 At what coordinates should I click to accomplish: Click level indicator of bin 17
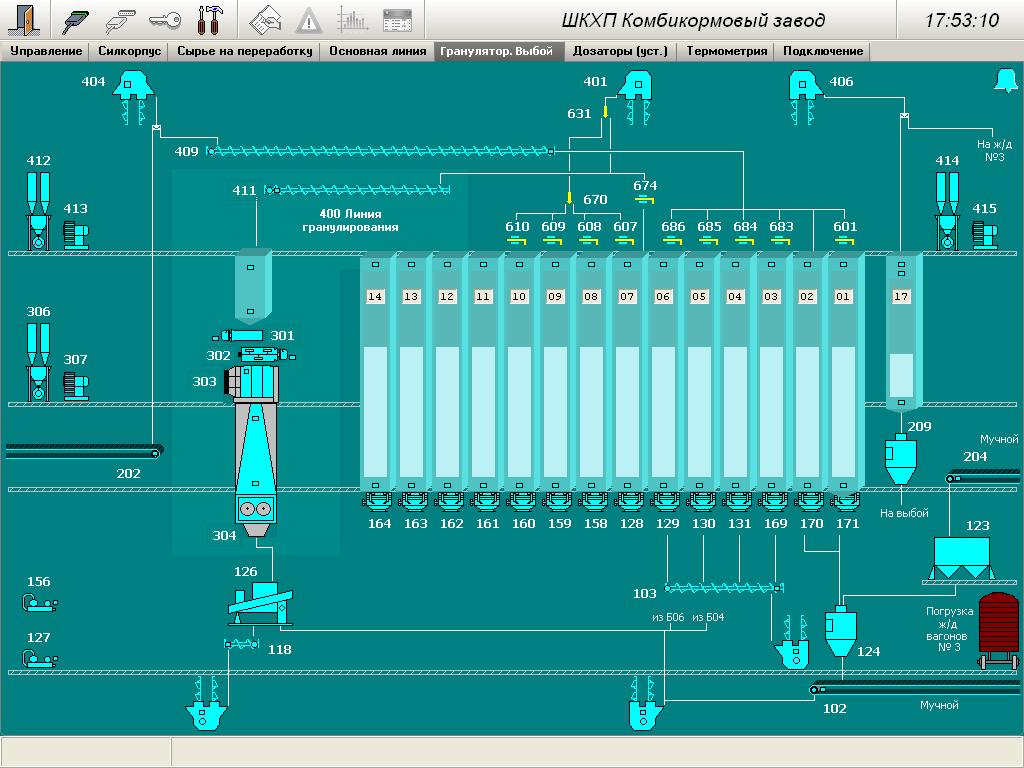(901, 374)
